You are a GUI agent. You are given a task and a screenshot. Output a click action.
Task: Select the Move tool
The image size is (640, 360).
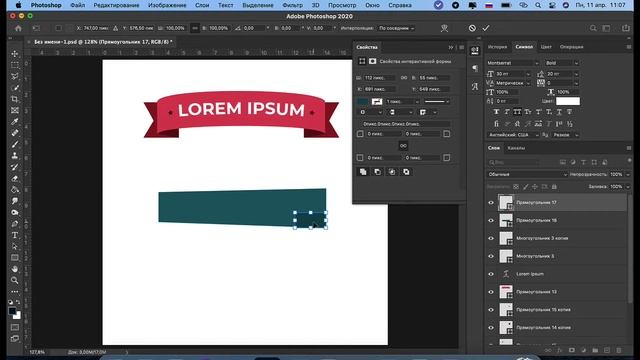coord(15,53)
